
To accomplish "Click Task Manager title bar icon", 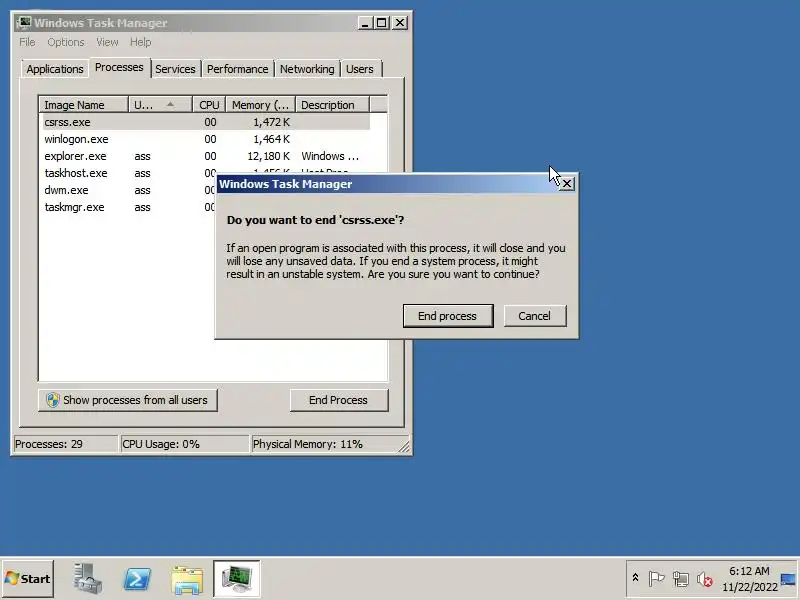I will [x=23, y=22].
